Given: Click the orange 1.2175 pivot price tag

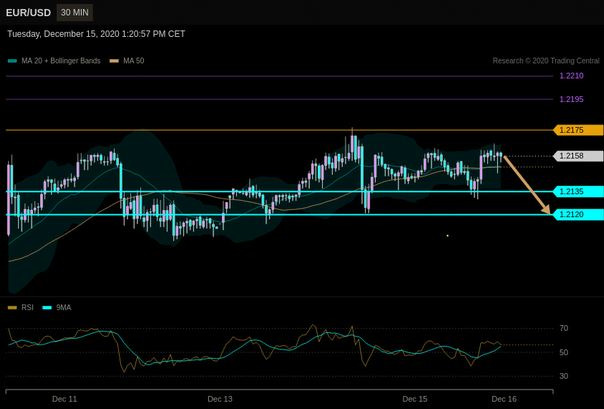Looking at the screenshot, I should [x=578, y=130].
